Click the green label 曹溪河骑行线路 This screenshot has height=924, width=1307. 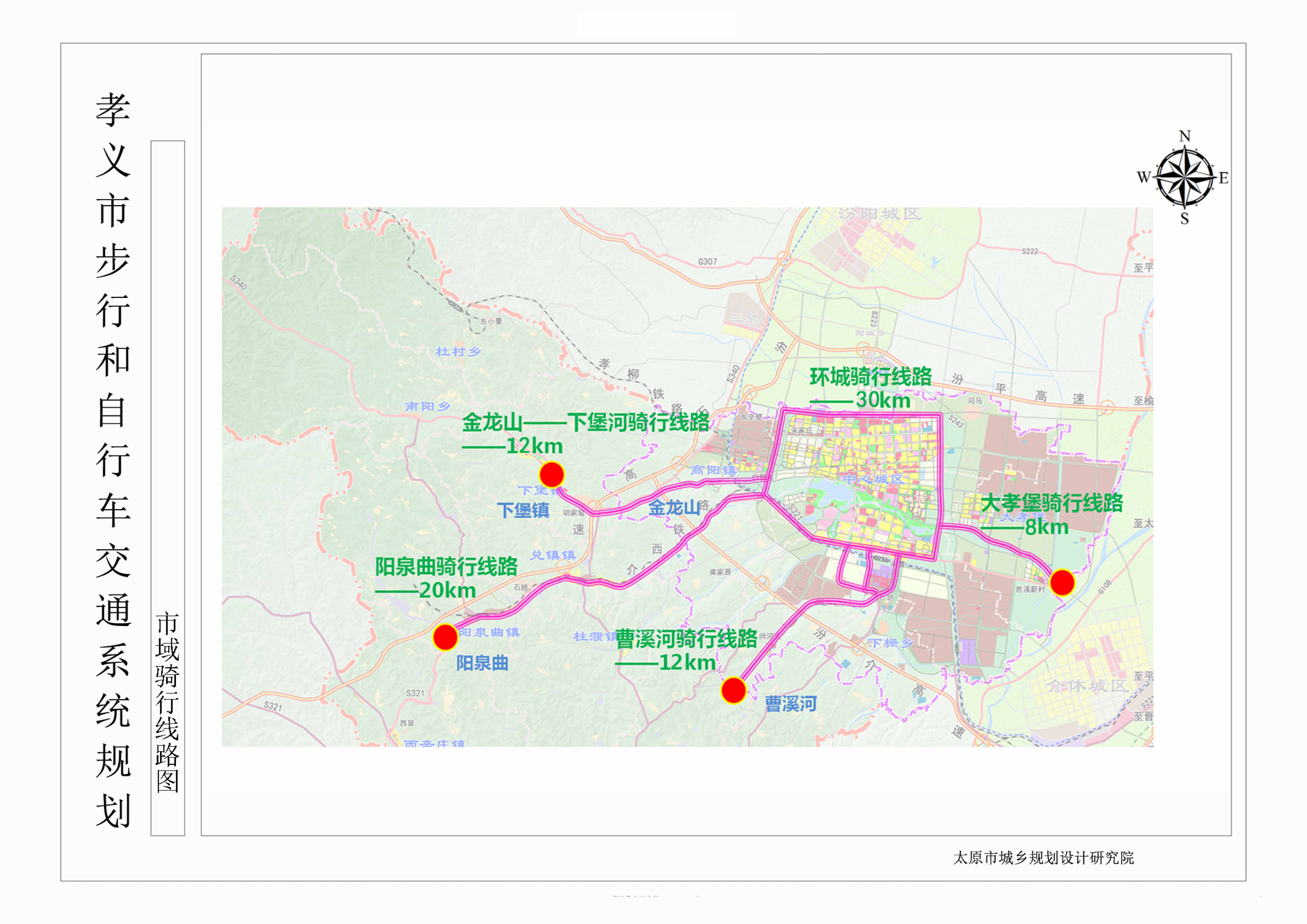686,639
